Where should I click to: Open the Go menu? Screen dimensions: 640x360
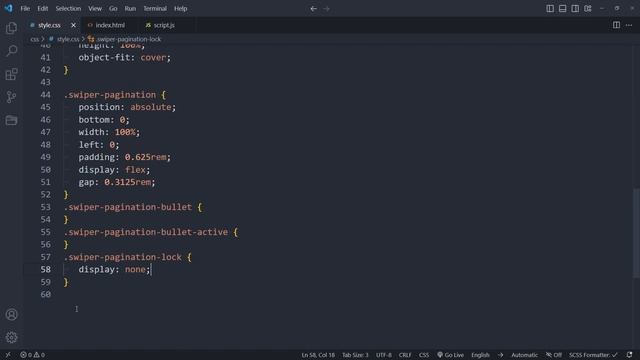tap(113, 9)
